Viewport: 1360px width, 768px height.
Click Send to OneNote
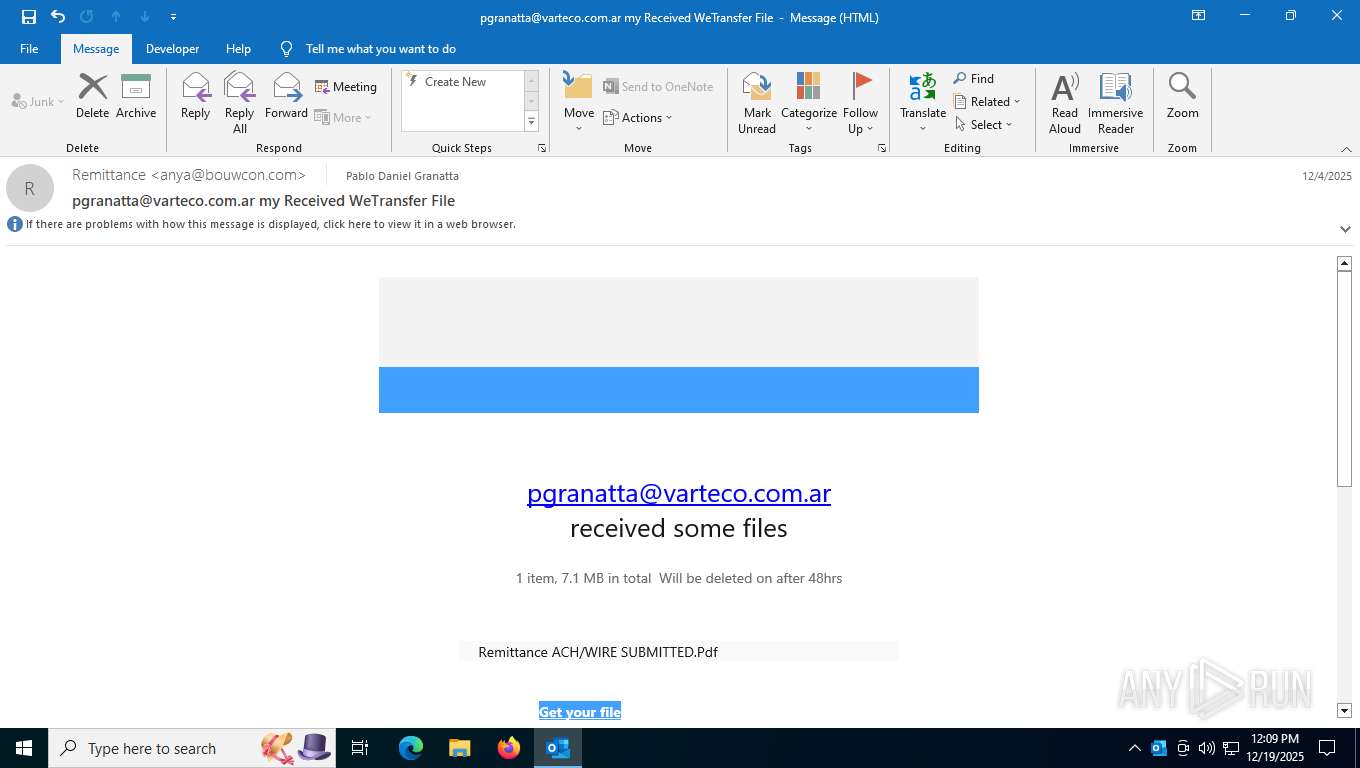658,87
